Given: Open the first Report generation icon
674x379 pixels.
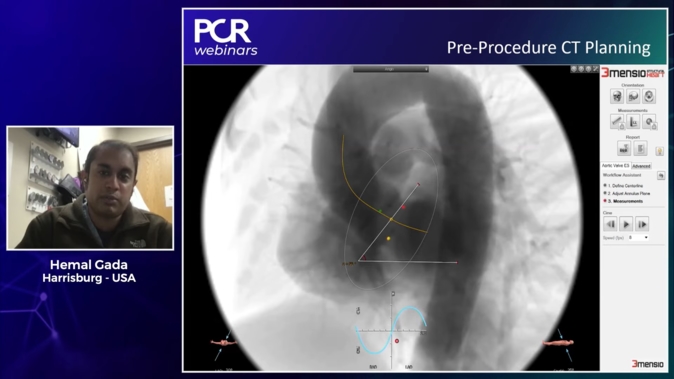Looking at the screenshot, I should [624, 148].
